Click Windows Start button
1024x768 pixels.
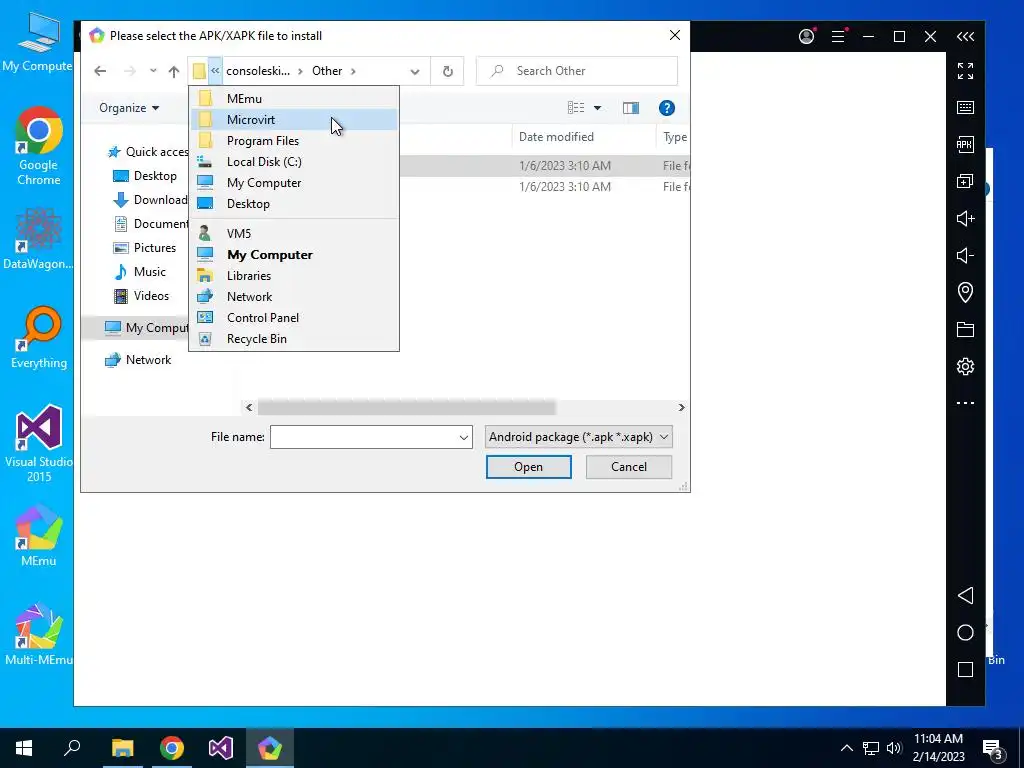tap(24, 748)
